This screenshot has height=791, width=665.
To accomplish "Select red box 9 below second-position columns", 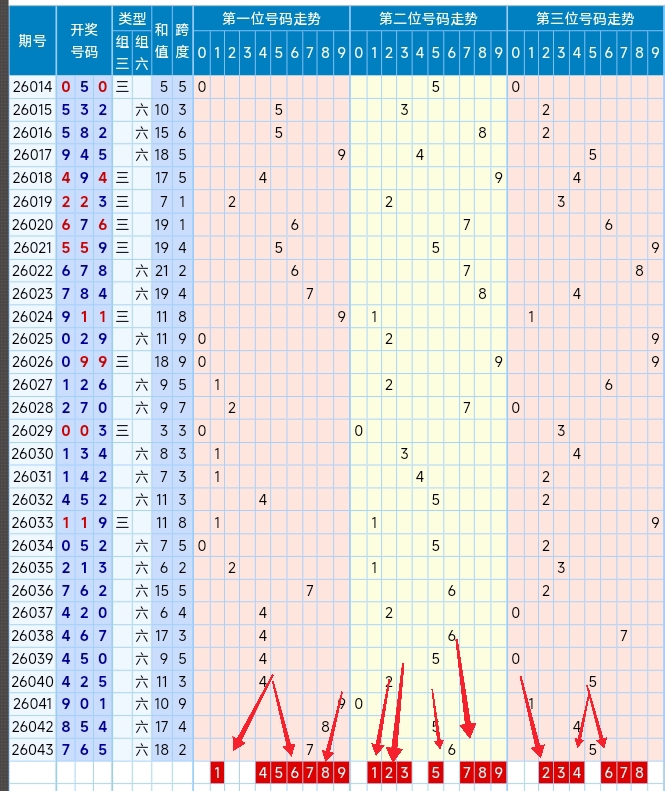I will [498, 772].
